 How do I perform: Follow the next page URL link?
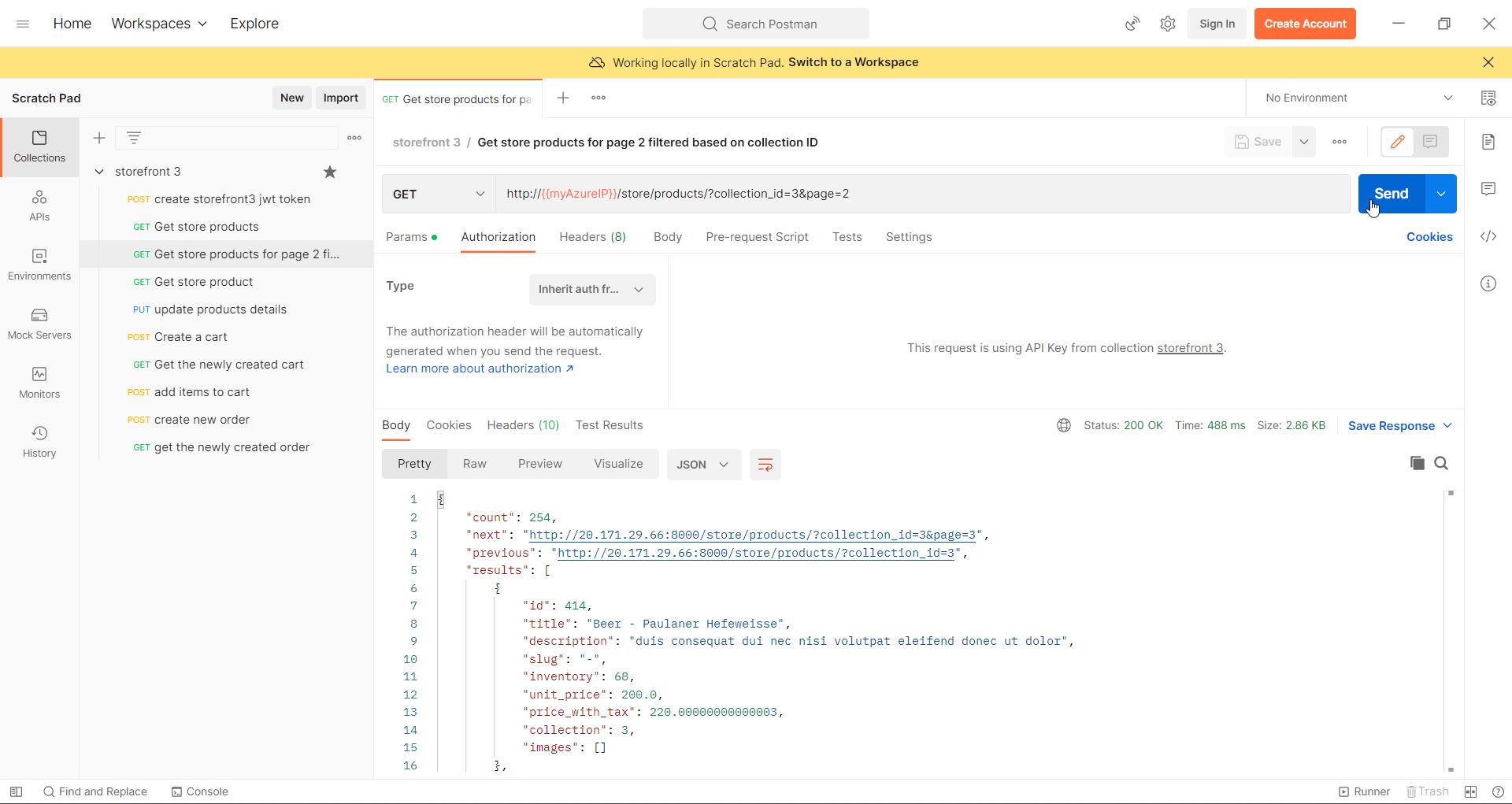point(753,535)
